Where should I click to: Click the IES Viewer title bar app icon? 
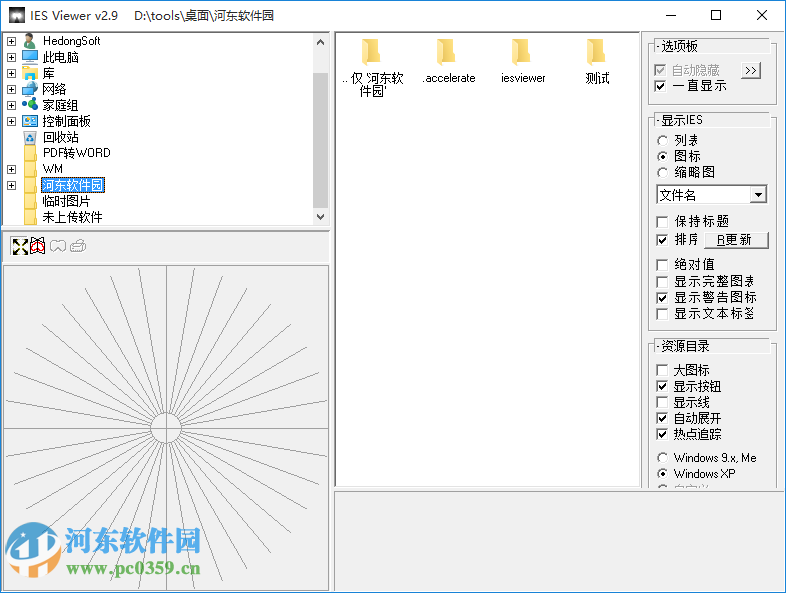(17, 15)
